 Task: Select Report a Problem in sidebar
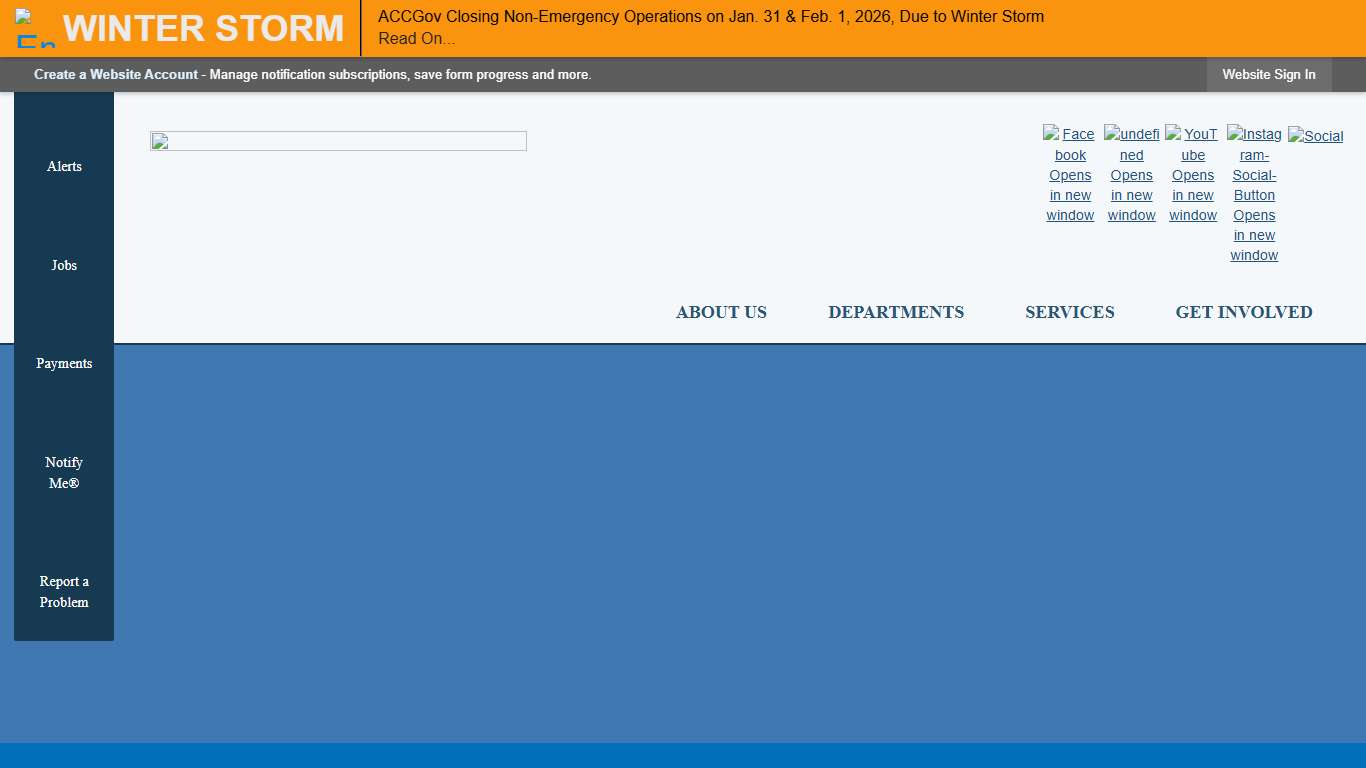64,592
